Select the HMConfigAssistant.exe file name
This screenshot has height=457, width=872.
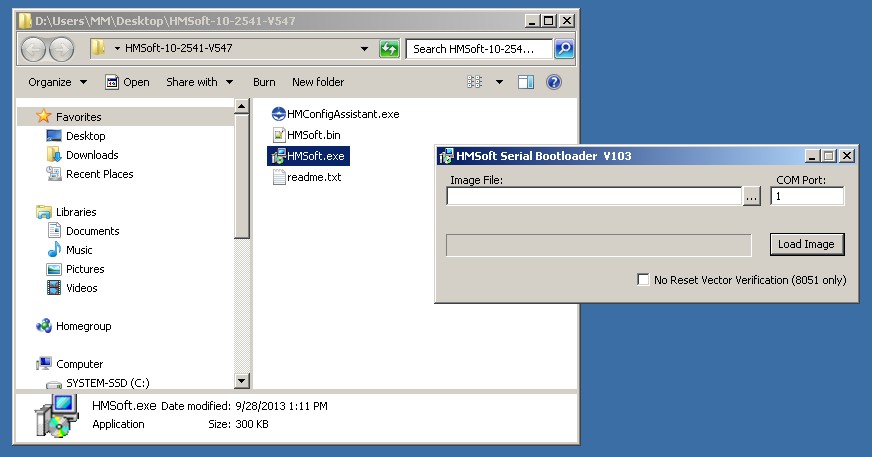[x=343, y=114]
